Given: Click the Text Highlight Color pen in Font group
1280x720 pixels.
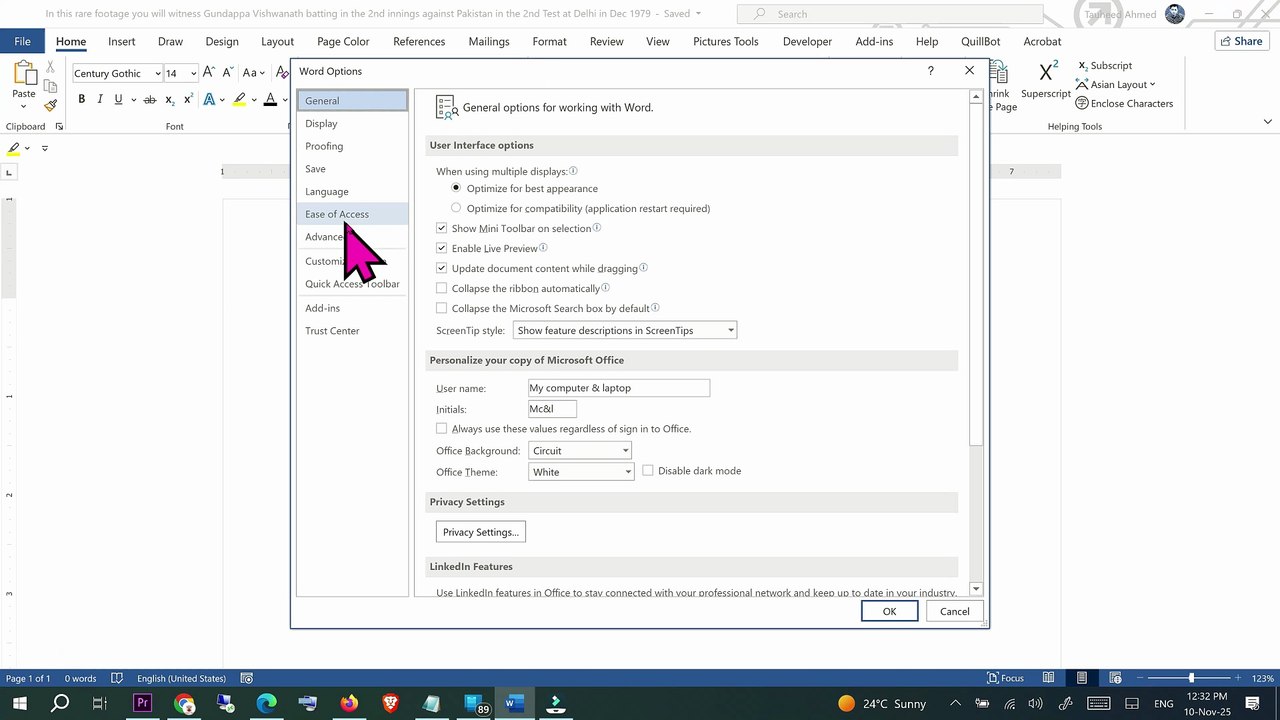Looking at the screenshot, I should click(239, 99).
